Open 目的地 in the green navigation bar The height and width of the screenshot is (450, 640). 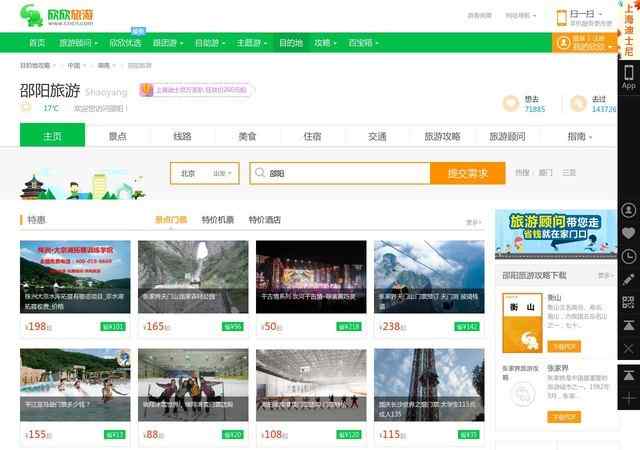pyautogui.click(x=290, y=43)
